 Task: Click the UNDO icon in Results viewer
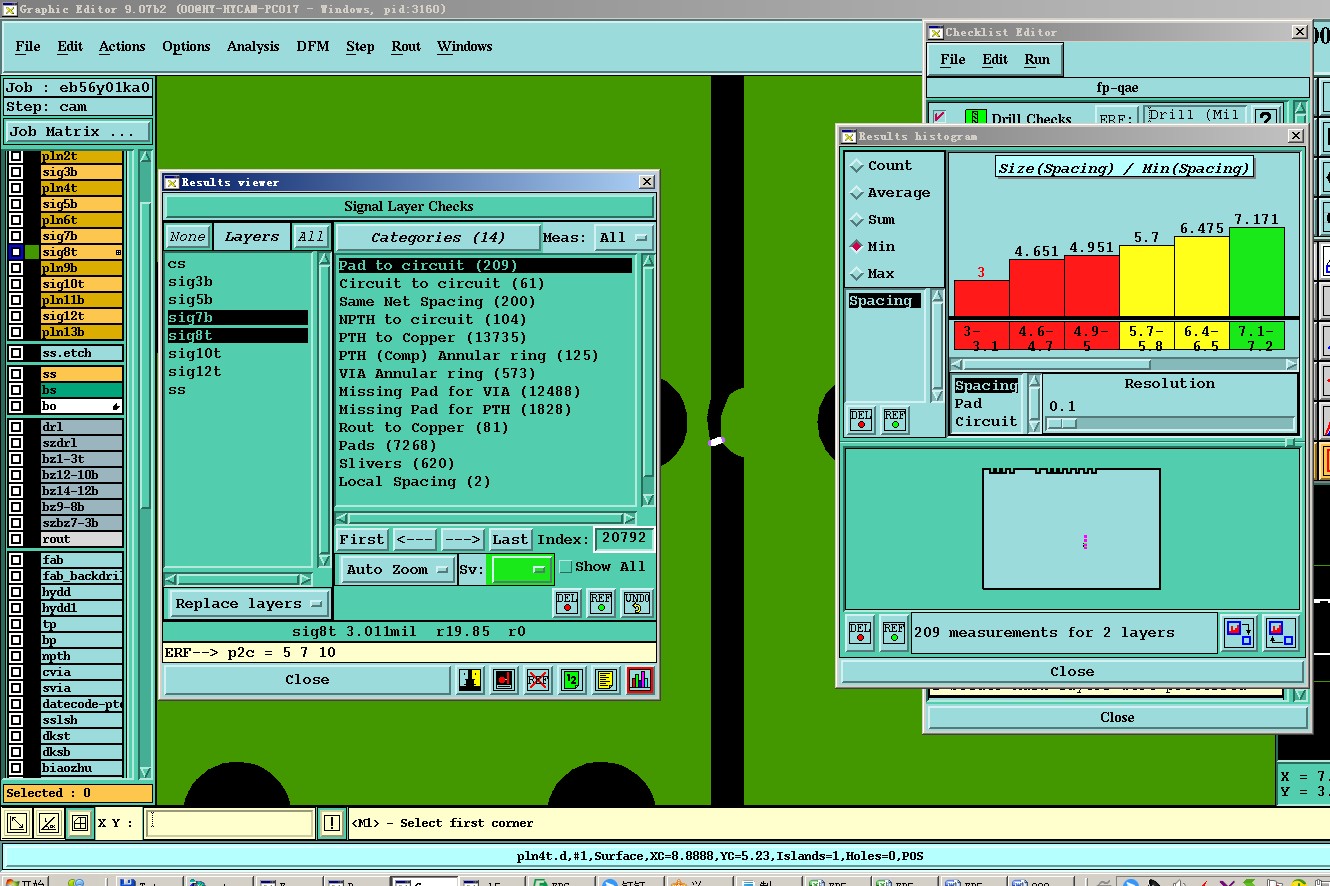click(x=636, y=602)
